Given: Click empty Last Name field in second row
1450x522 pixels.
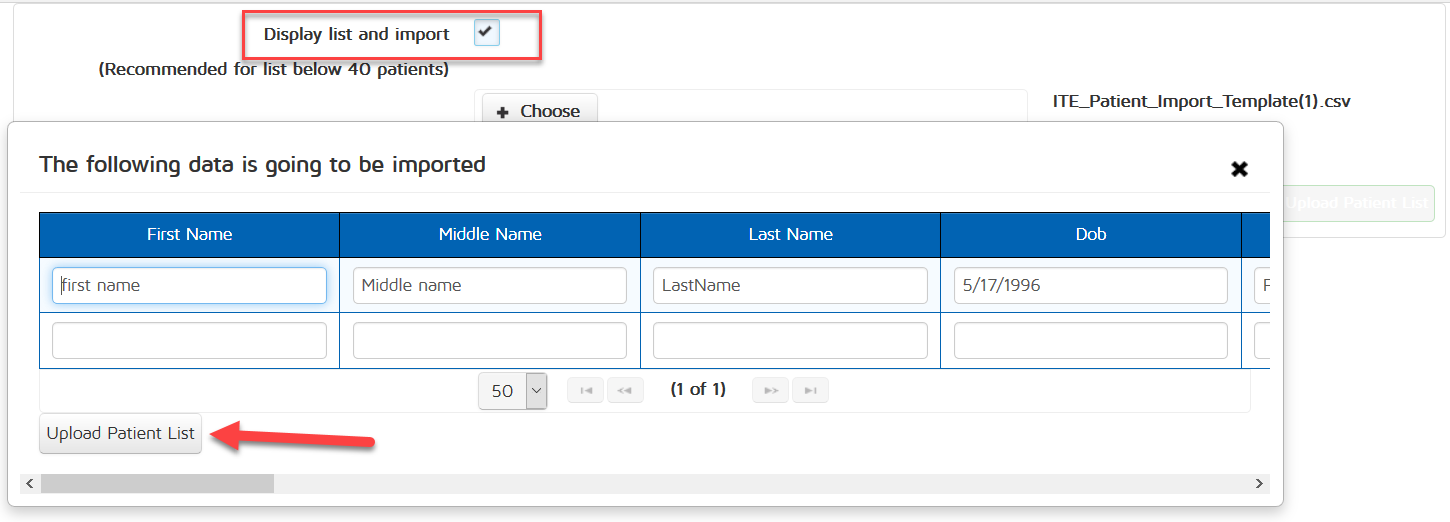Looking at the screenshot, I should tap(790, 341).
